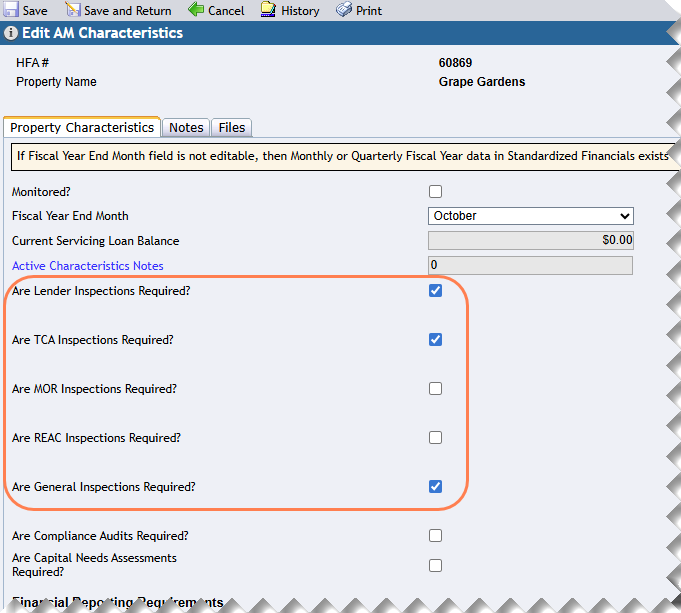This screenshot has height=613, width=681.
Task: Click the green Cancel arrow icon
Action: point(196,10)
